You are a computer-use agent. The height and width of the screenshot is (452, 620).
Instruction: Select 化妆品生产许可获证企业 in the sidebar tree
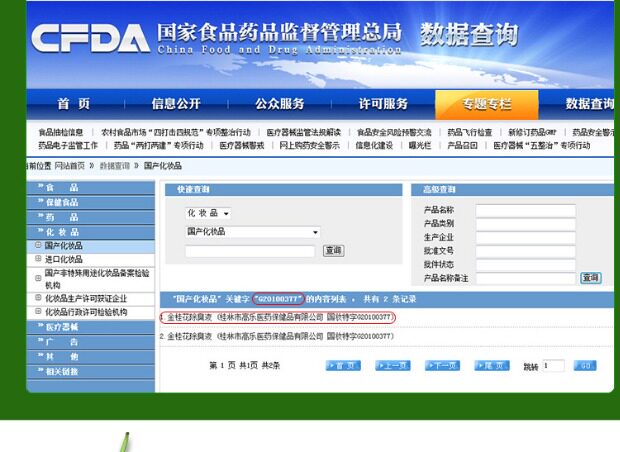(x=86, y=299)
